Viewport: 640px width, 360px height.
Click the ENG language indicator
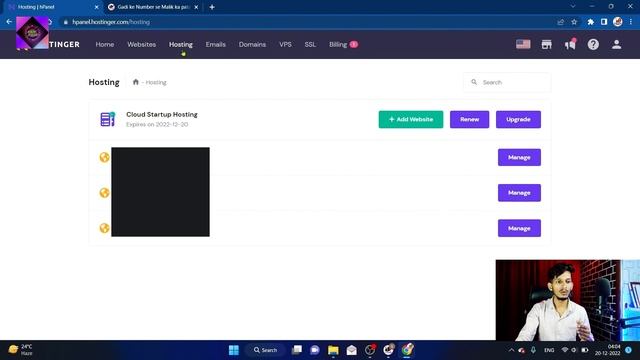pos(549,350)
